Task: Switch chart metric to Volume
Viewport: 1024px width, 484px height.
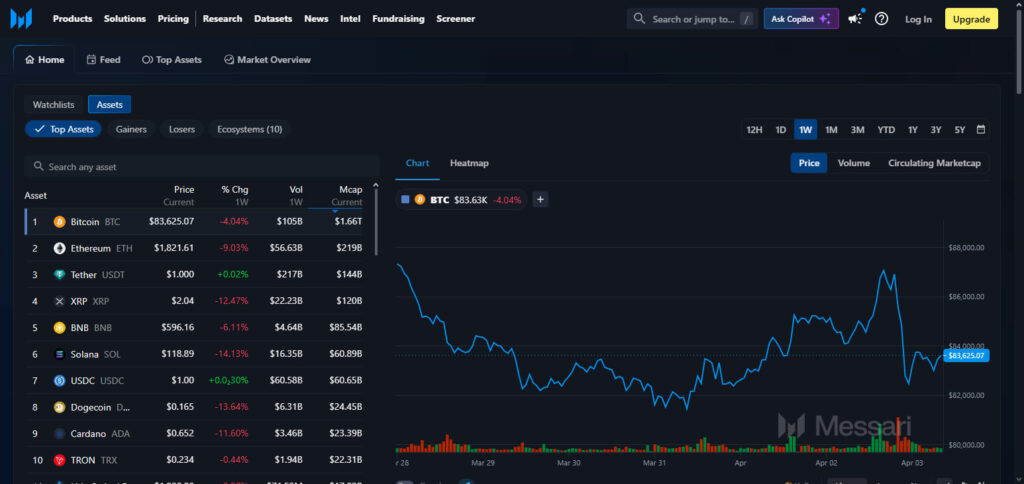Action: coord(853,163)
